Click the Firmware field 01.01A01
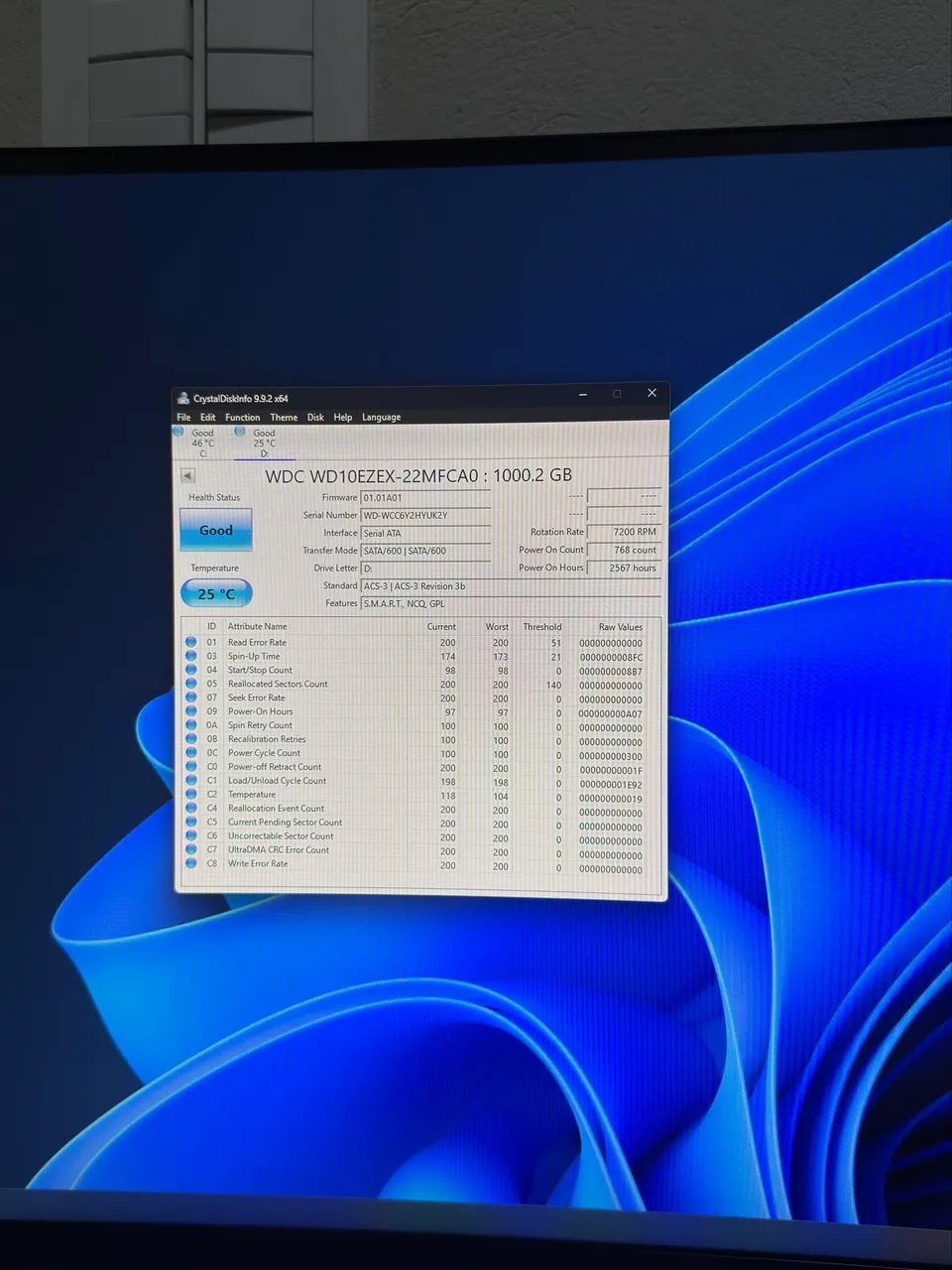 (x=425, y=498)
